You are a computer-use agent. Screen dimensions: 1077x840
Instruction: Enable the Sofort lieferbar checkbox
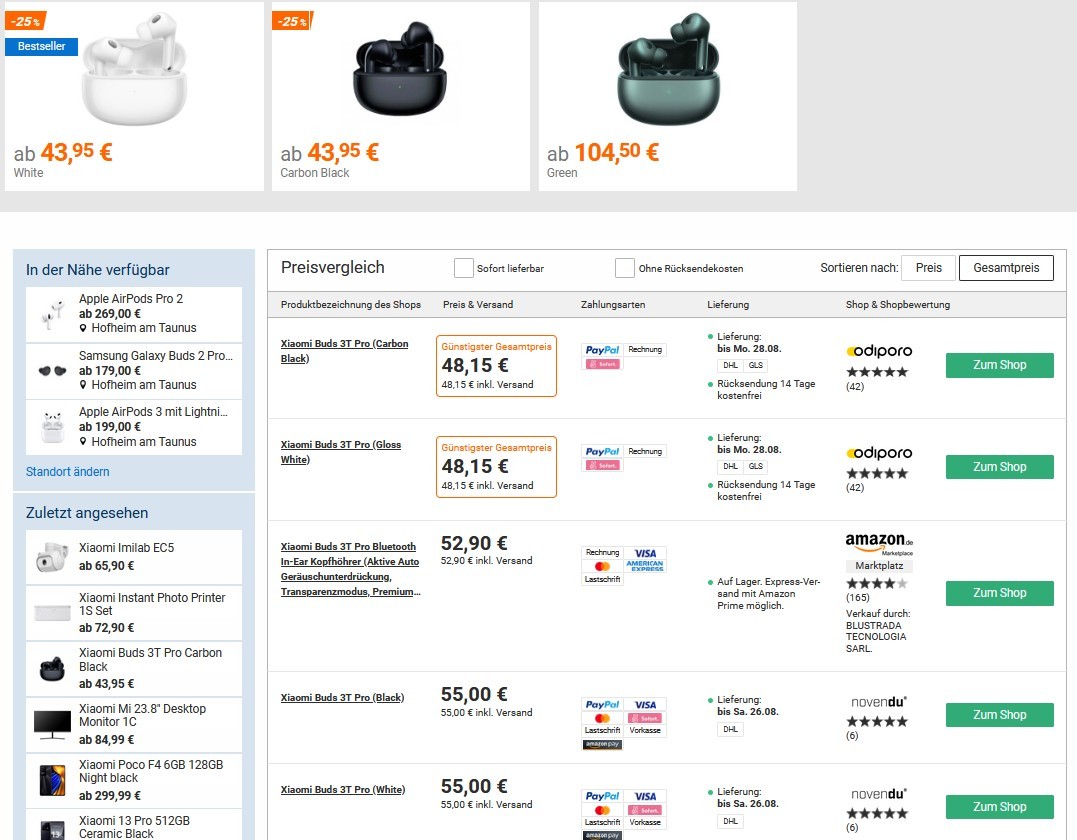pyautogui.click(x=464, y=268)
